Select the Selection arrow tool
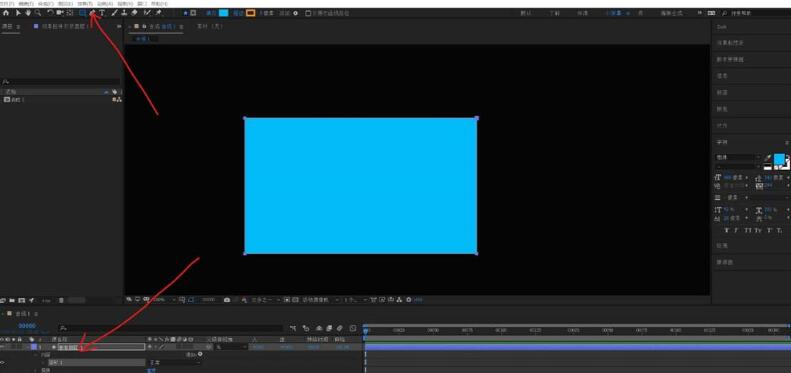The height and width of the screenshot is (373, 791). [x=18, y=13]
